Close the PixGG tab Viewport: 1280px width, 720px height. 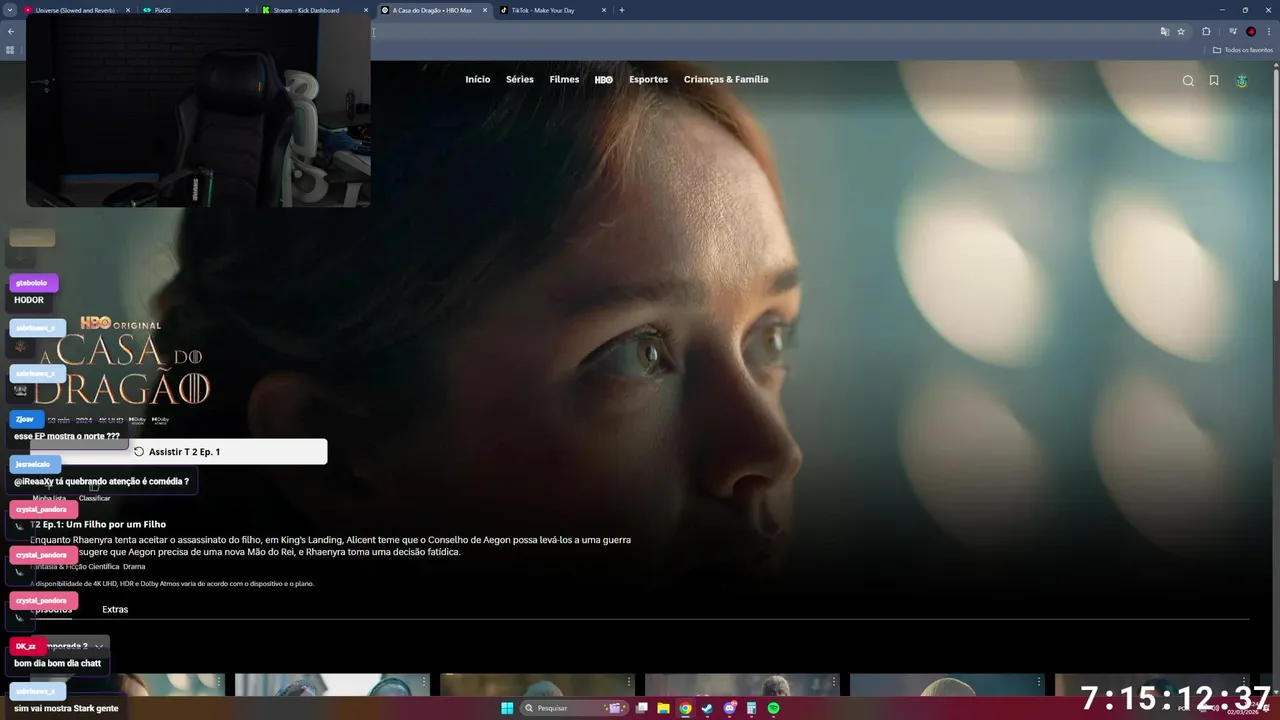tap(247, 10)
